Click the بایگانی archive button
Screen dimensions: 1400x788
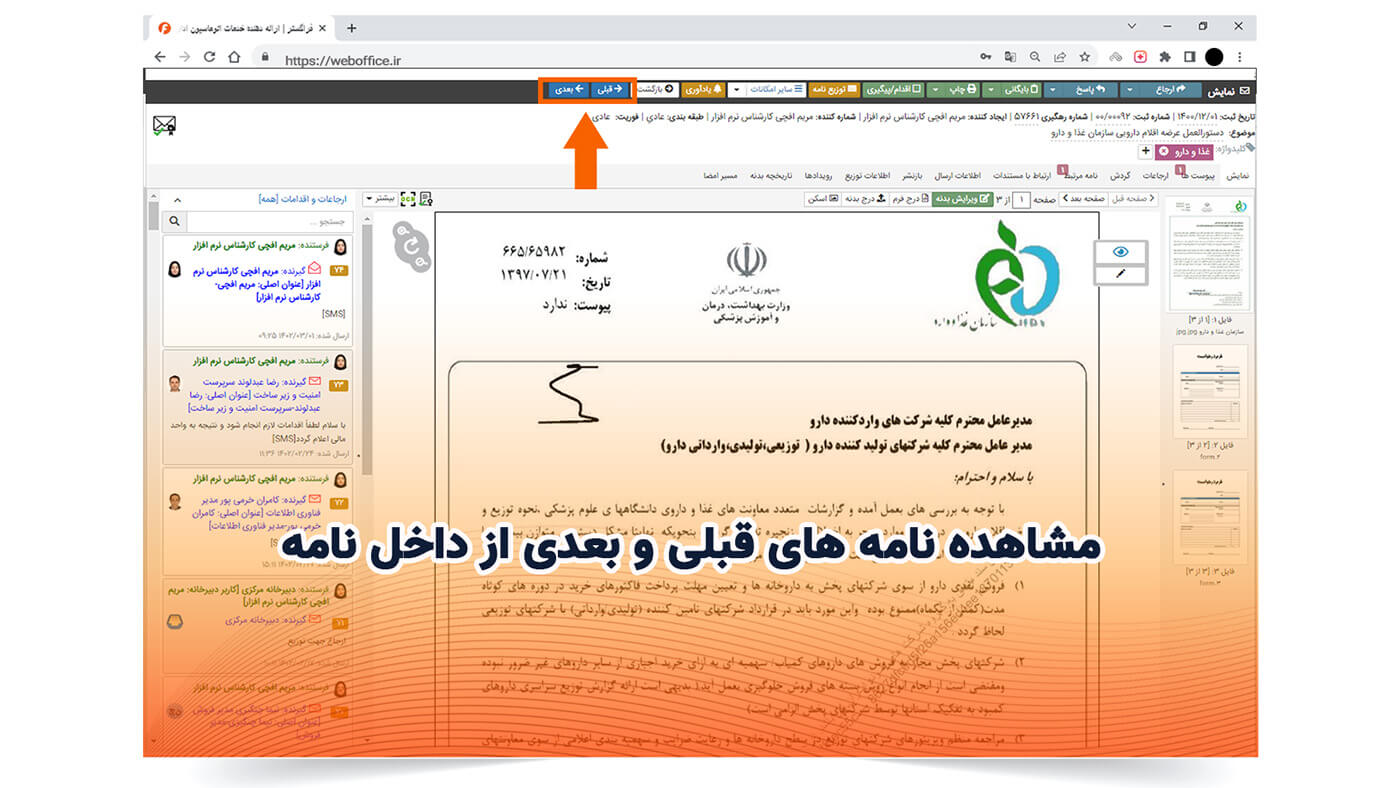[1019, 89]
